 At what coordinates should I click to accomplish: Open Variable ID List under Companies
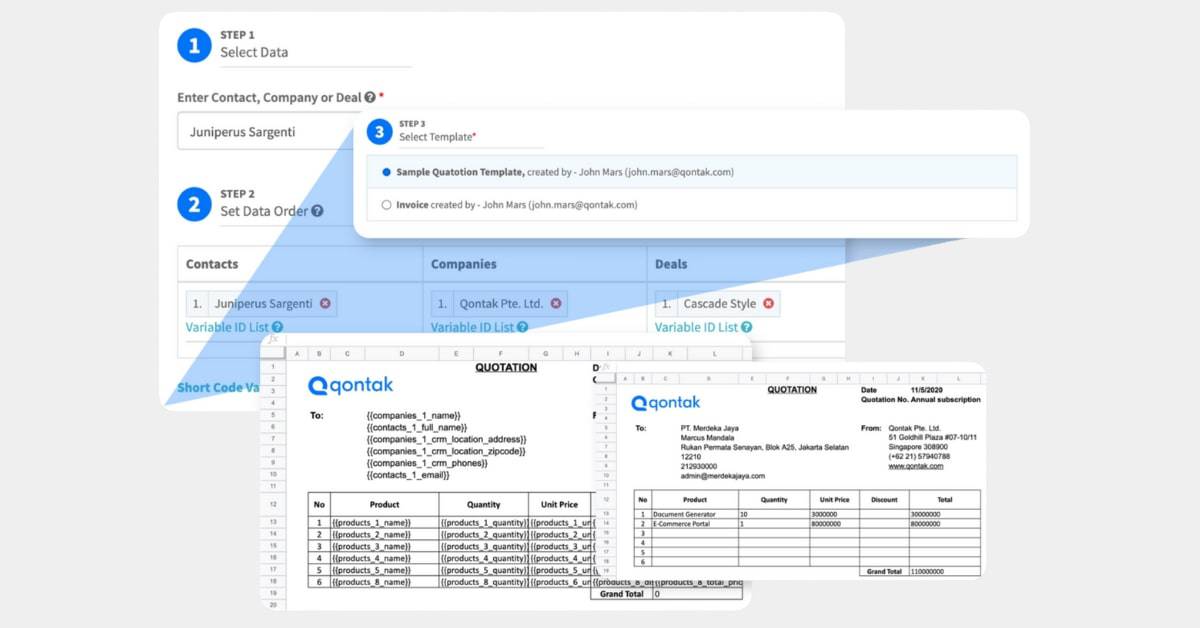click(472, 327)
